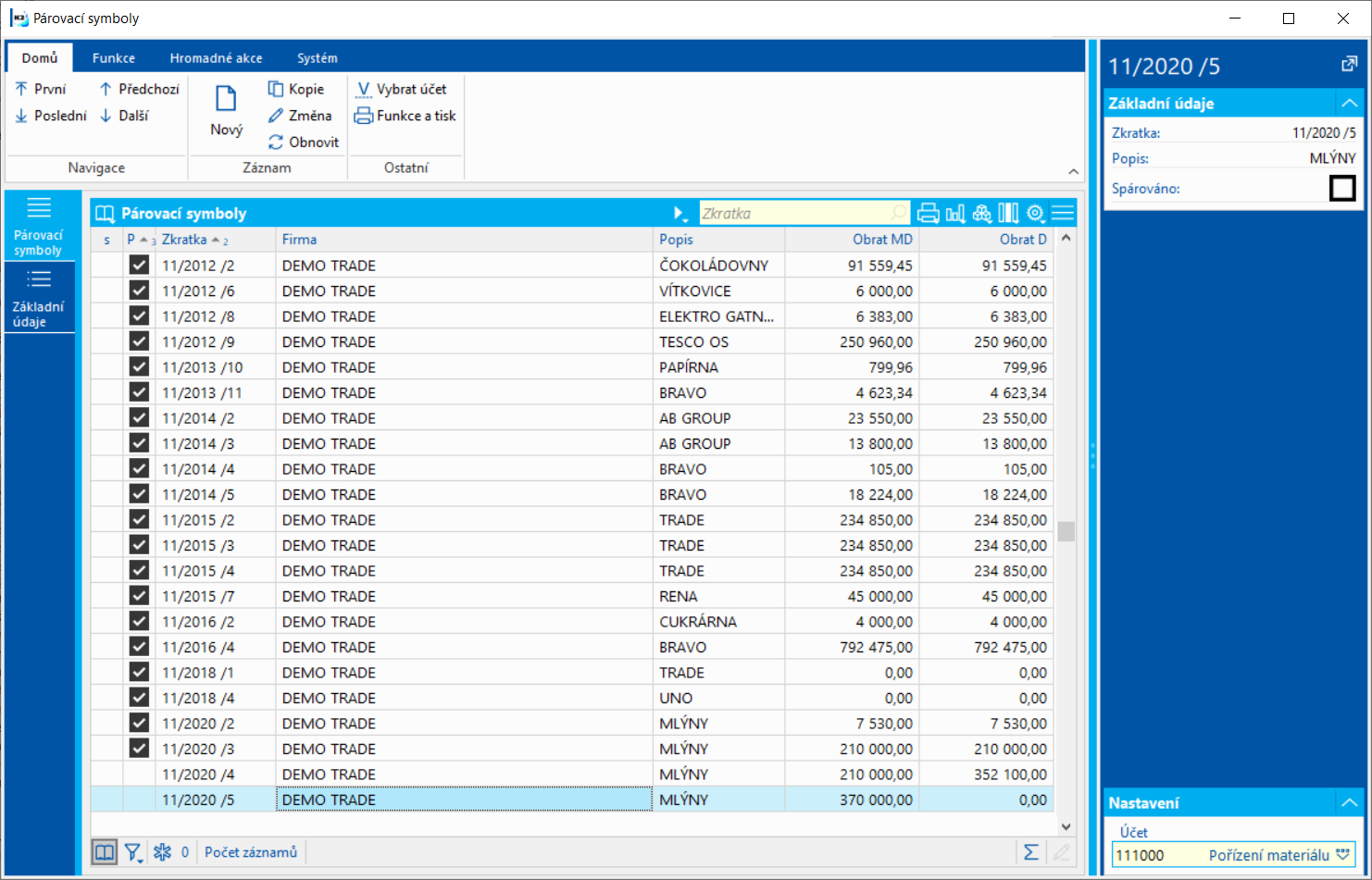Click the filter funnel icon in status bar
Image resolution: width=1372 pixels, height=880 pixels.
tap(133, 852)
